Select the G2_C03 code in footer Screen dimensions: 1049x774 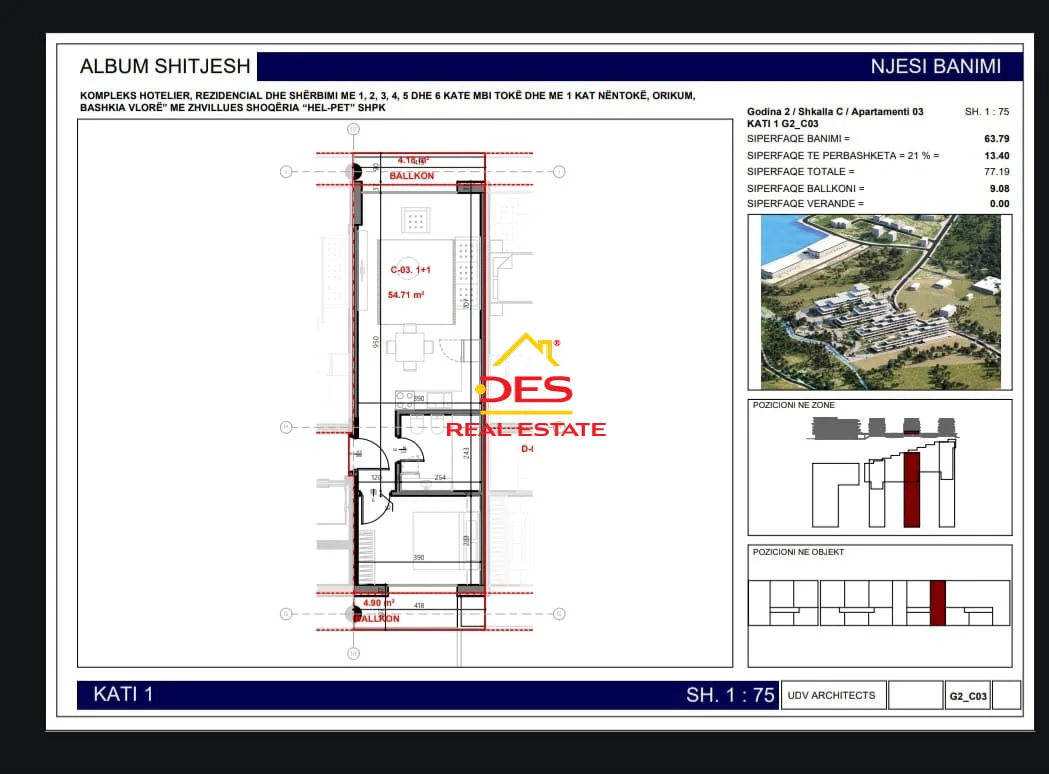pyautogui.click(x=968, y=696)
